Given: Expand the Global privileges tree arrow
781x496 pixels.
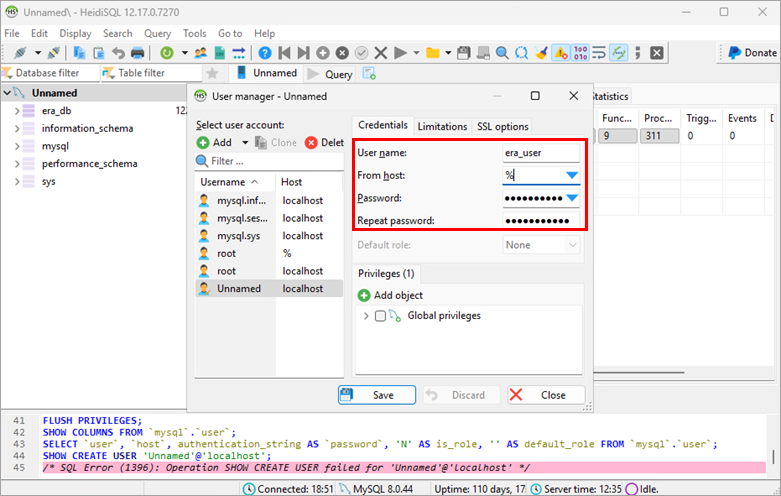Looking at the screenshot, I should [366, 316].
